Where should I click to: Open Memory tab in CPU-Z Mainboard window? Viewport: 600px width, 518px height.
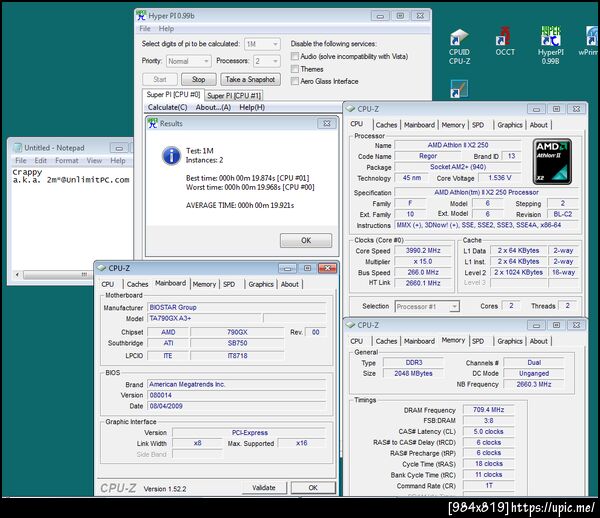click(204, 284)
